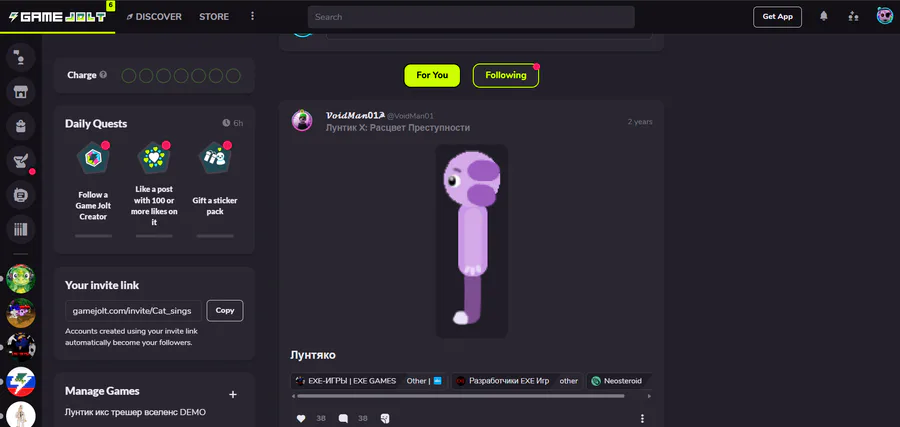Open the white figure community avatar in the sidebar

pos(21,414)
